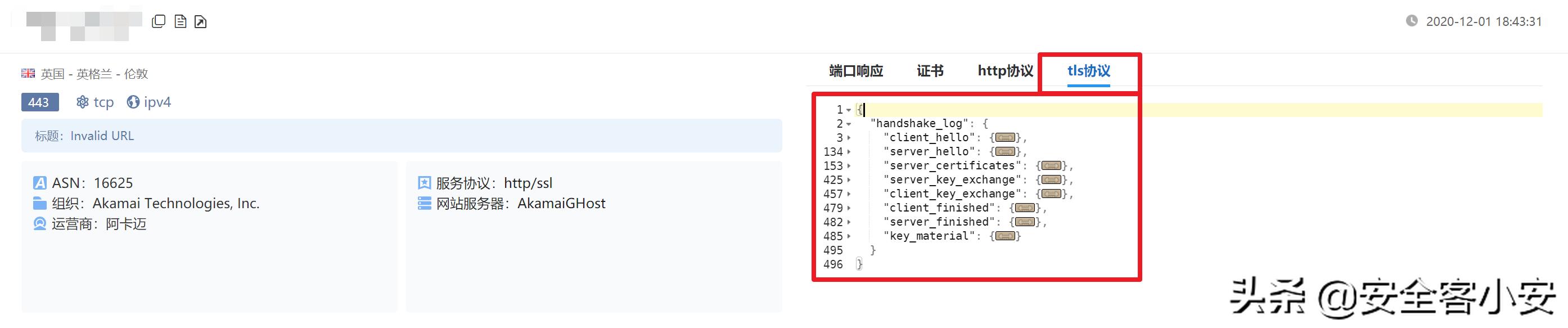Viewport: 1568px width, 328px height.
Task: Click the "handshake_log" key text
Action: tap(922, 124)
